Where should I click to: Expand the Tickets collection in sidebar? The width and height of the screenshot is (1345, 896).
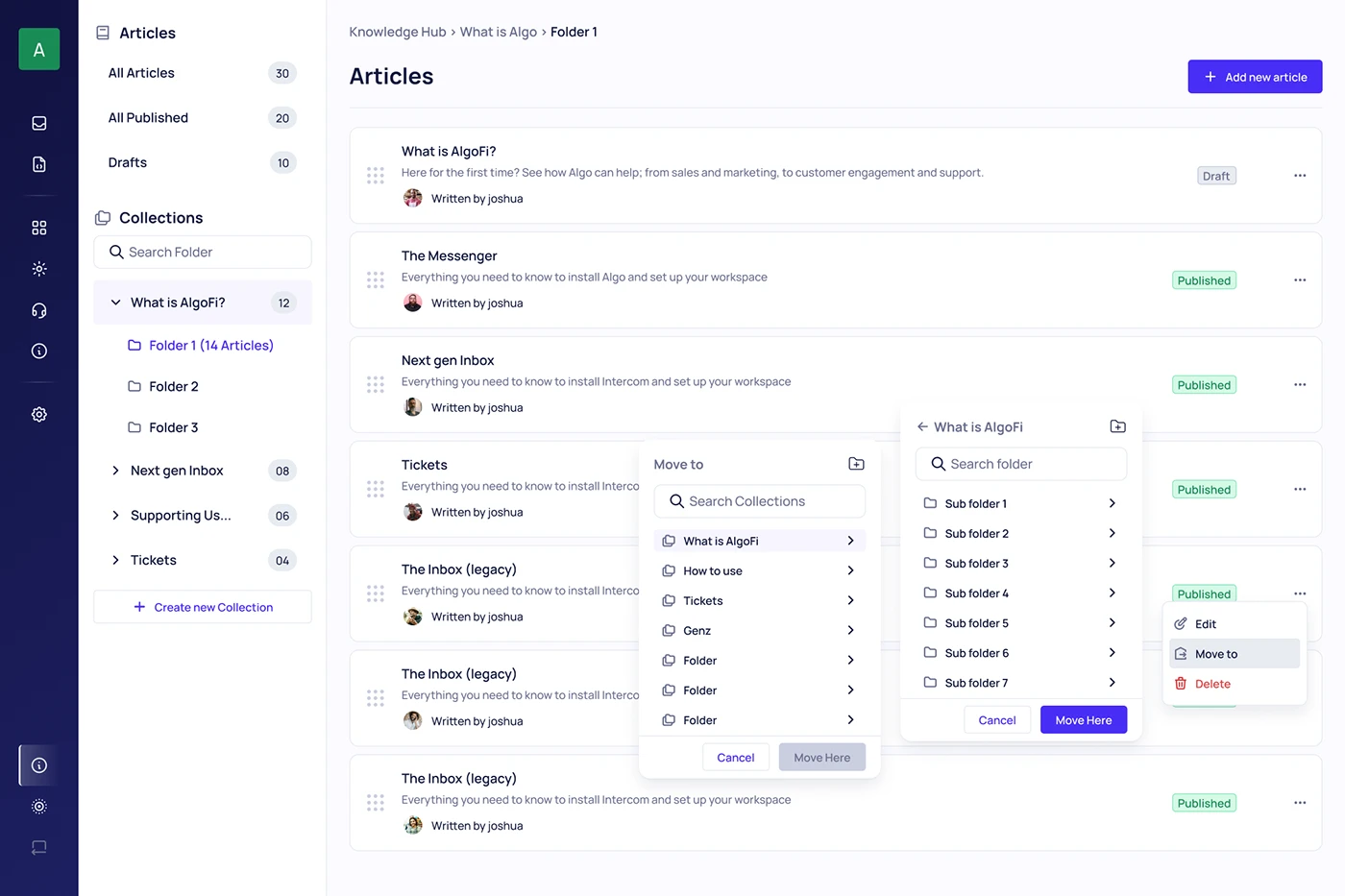point(115,560)
